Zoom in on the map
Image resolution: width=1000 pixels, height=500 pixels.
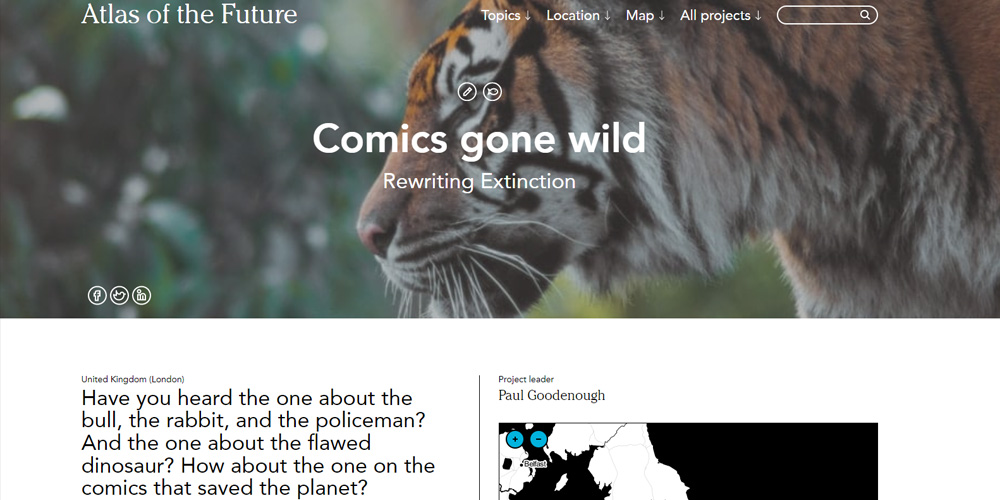point(514,439)
